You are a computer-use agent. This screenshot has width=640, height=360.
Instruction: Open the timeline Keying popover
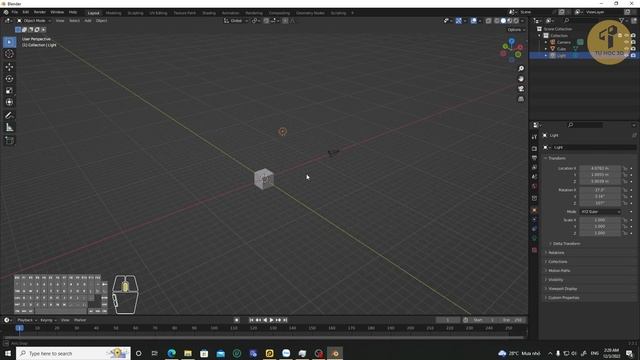[48, 320]
